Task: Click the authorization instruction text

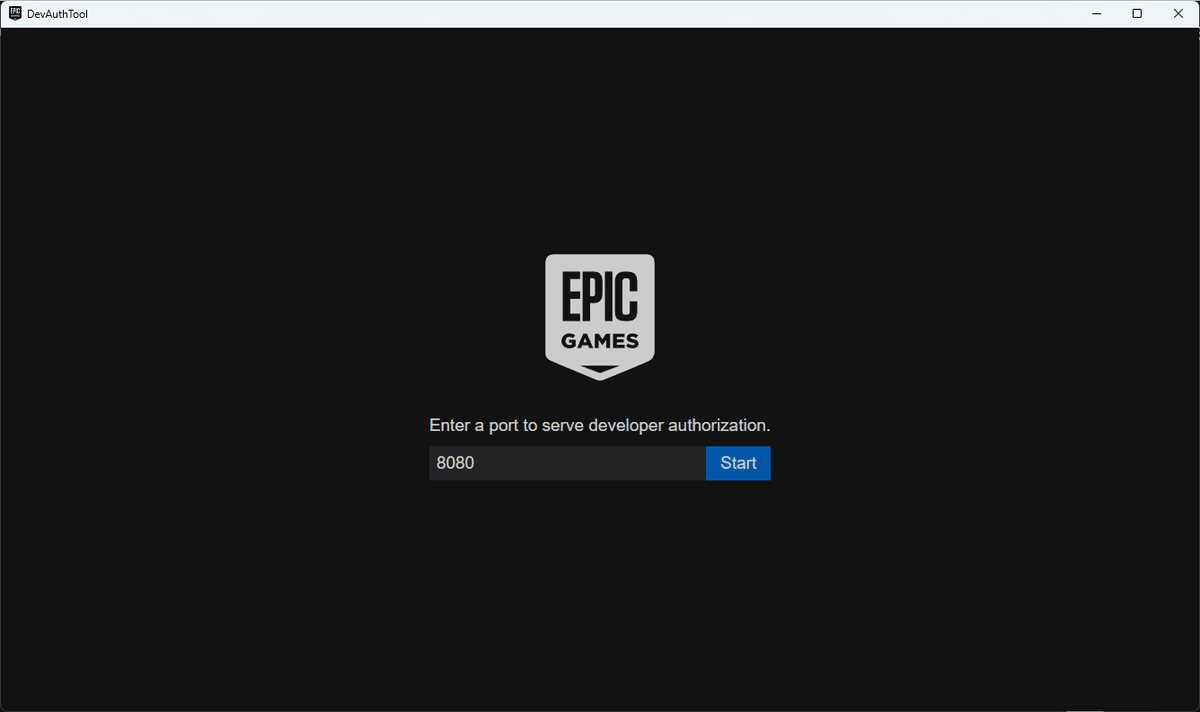Action: click(x=600, y=424)
